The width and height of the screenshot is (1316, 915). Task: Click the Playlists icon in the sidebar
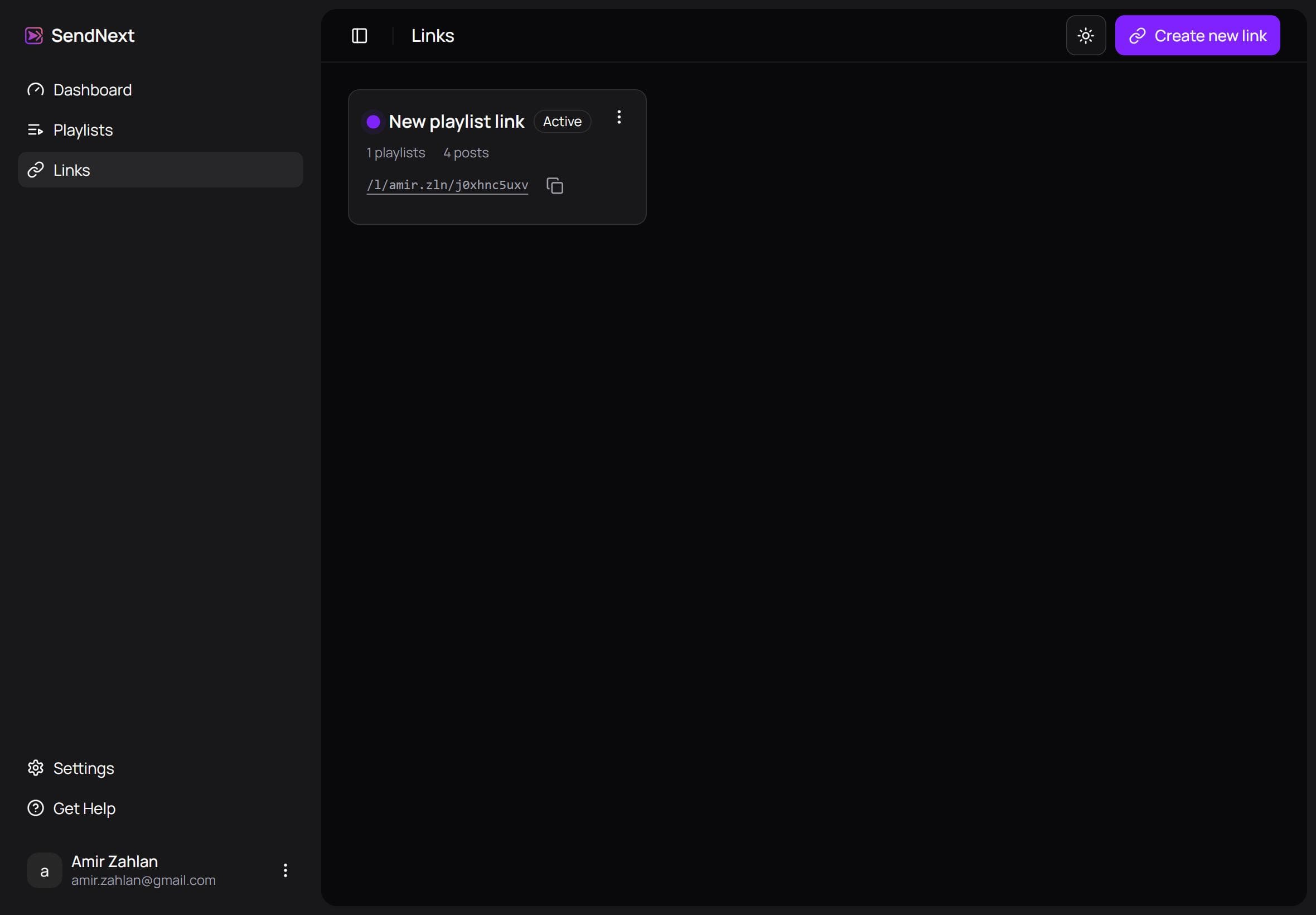[35, 129]
